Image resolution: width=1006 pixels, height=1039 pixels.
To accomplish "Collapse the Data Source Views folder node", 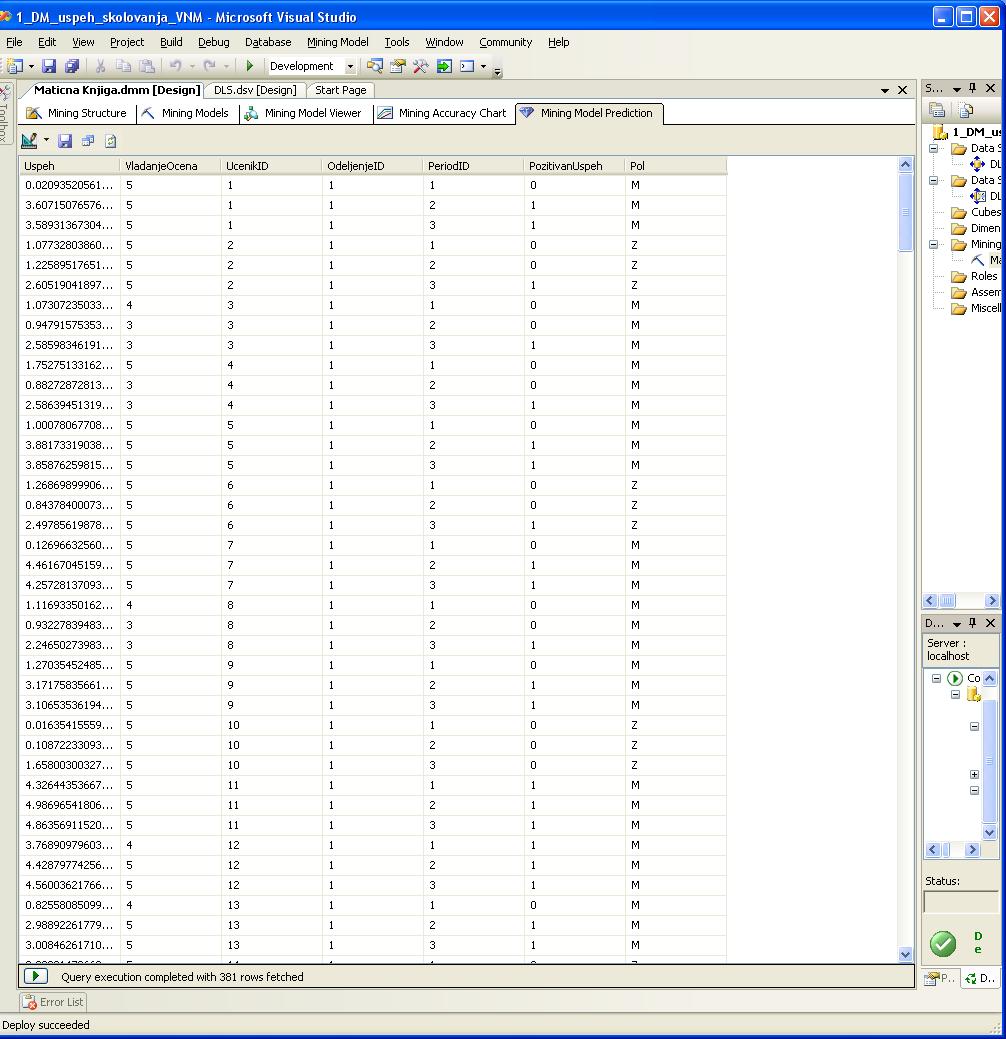I will click(x=933, y=180).
